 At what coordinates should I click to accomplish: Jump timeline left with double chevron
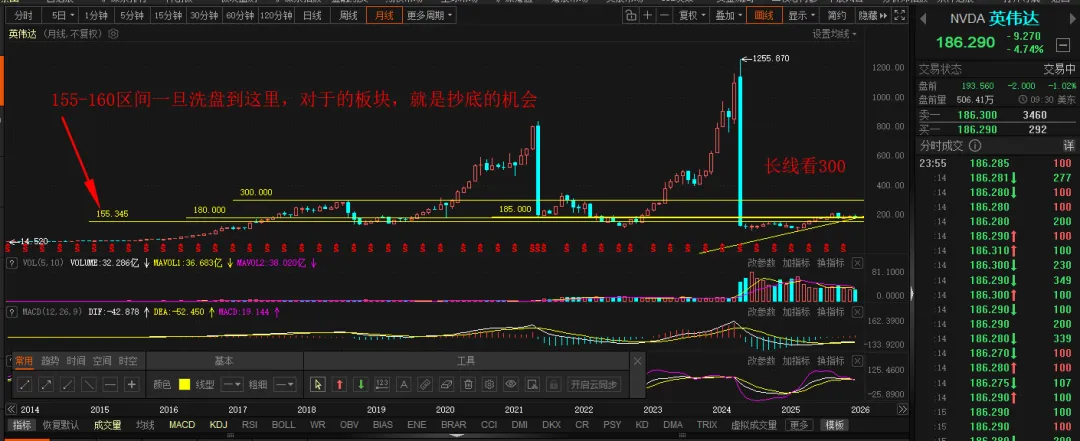pos(11,408)
